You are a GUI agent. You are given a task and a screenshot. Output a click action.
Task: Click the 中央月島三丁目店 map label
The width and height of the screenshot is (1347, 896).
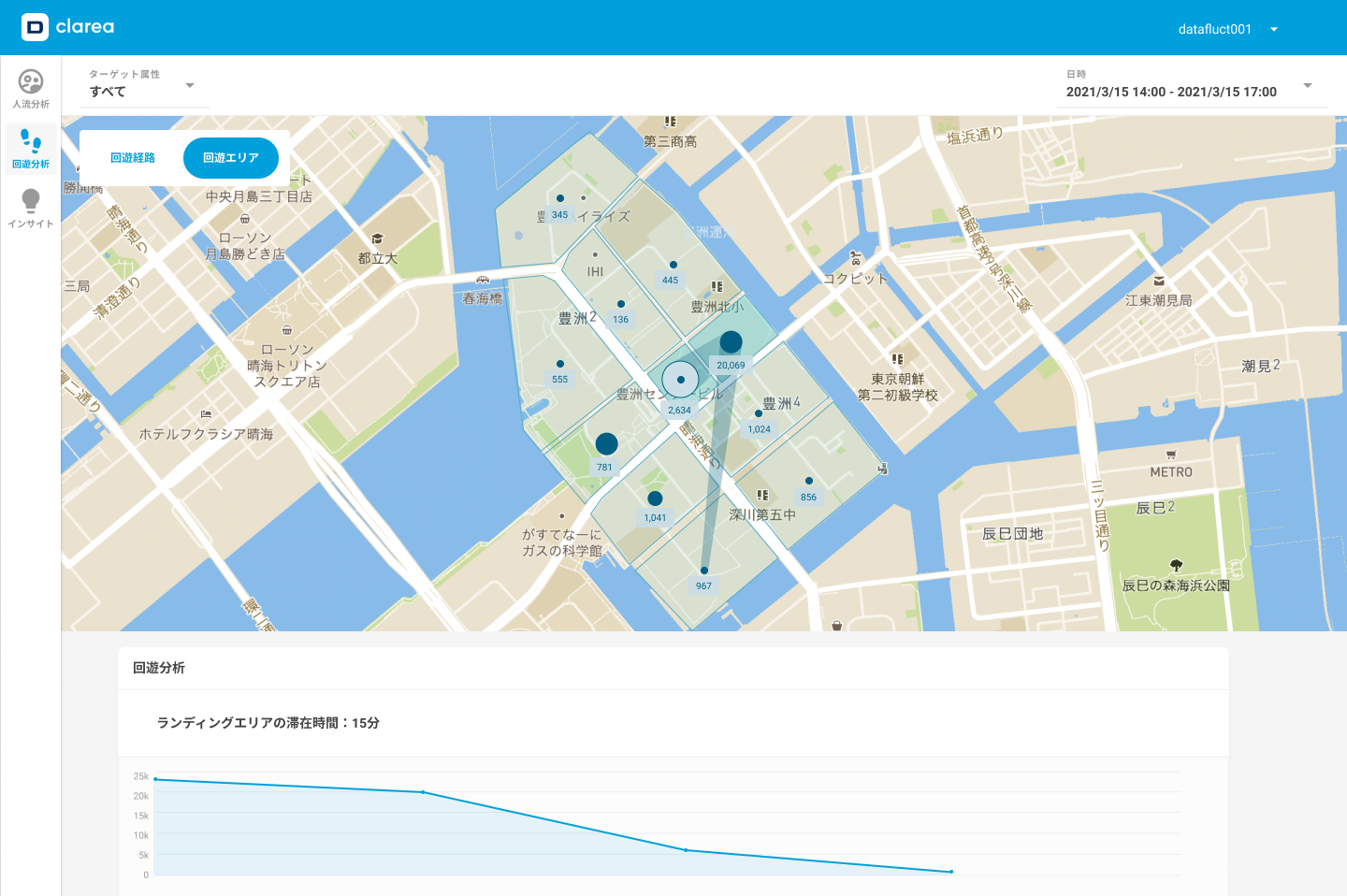(x=259, y=196)
